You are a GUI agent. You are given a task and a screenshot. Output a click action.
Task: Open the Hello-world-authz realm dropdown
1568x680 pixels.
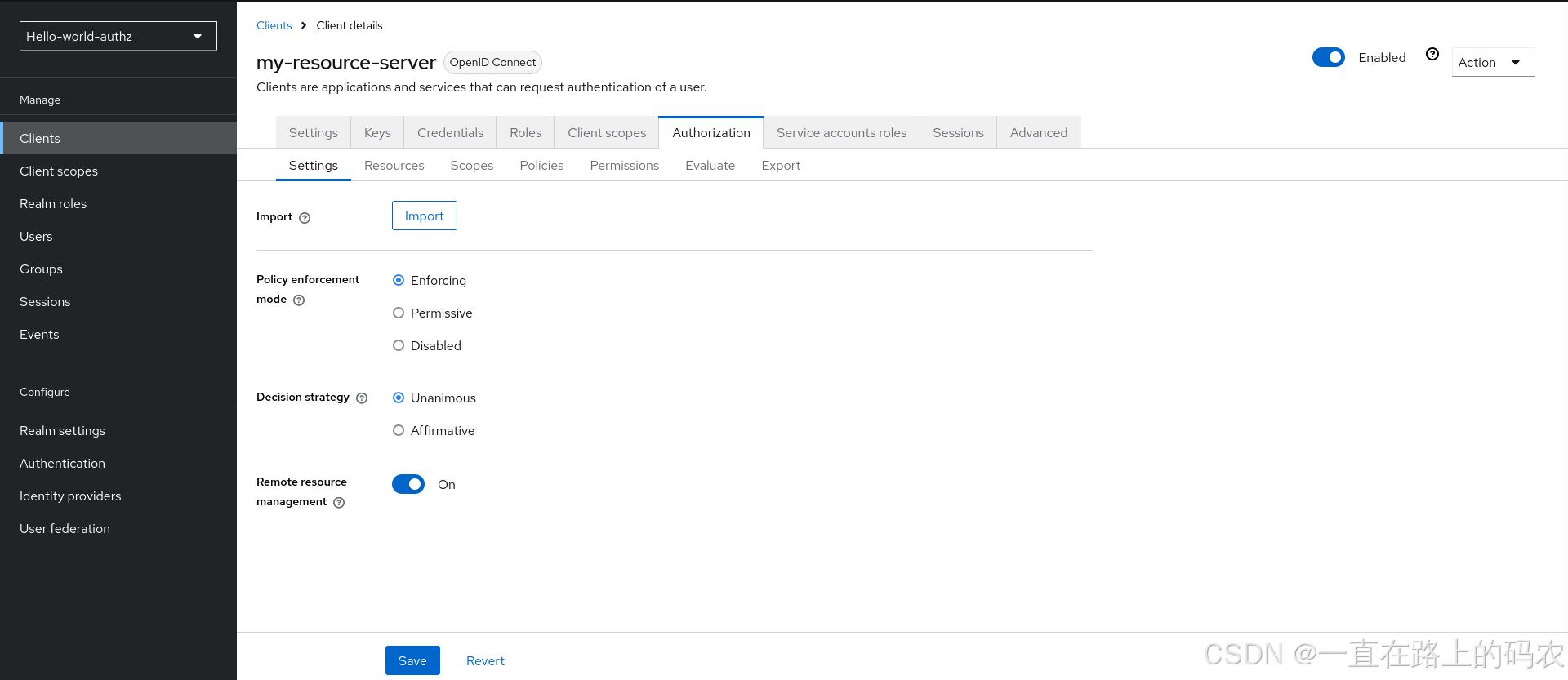click(118, 36)
